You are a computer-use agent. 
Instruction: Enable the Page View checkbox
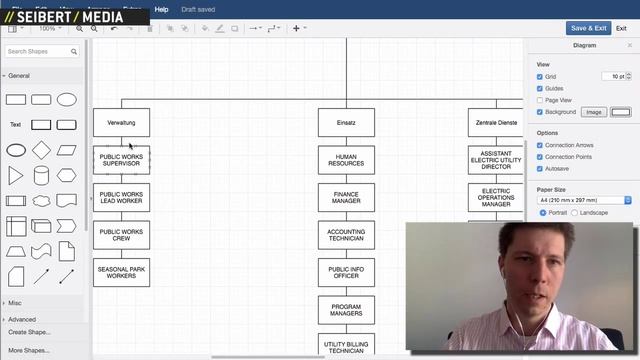[540, 100]
